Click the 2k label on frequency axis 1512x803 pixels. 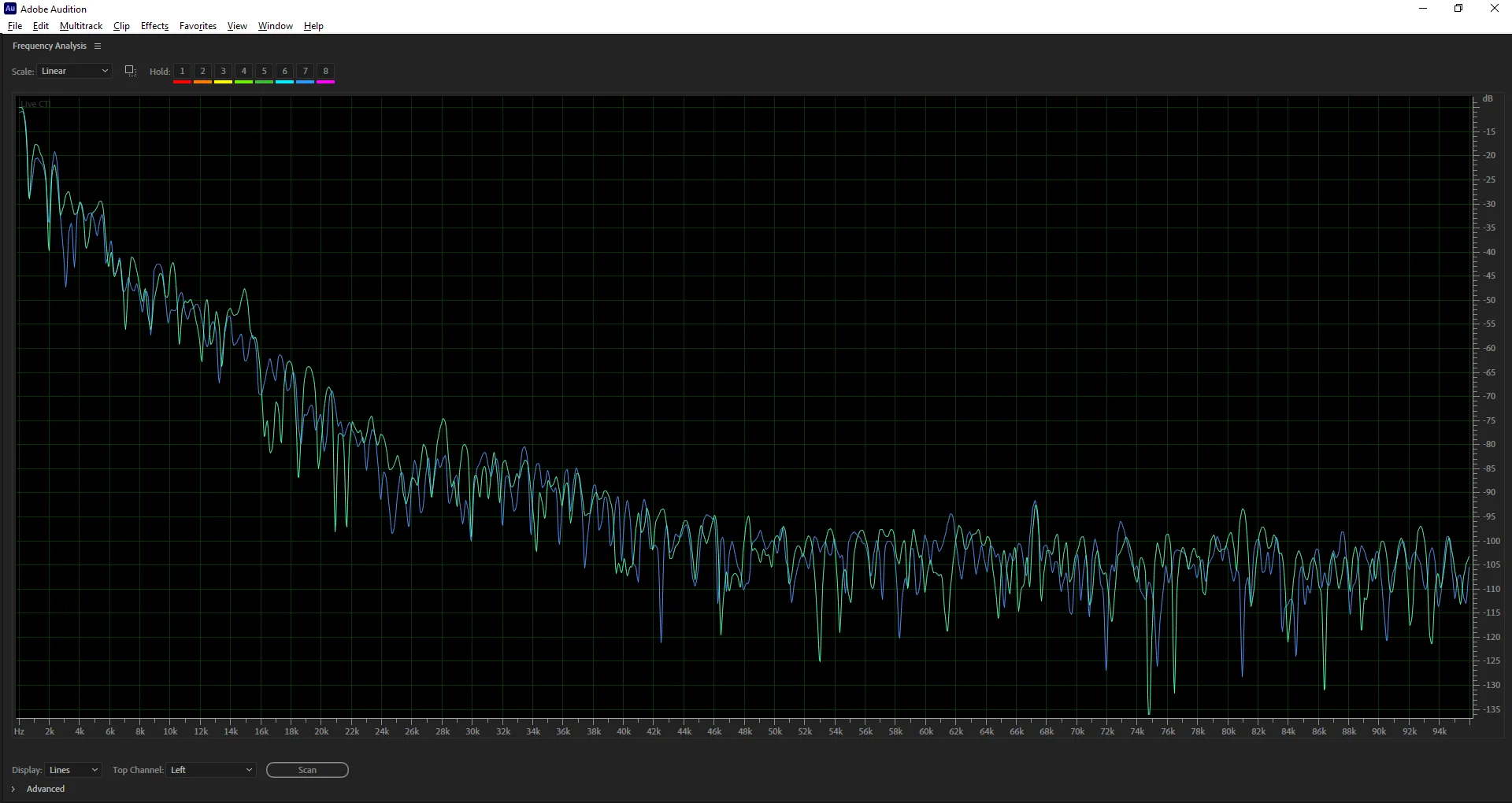(x=50, y=731)
